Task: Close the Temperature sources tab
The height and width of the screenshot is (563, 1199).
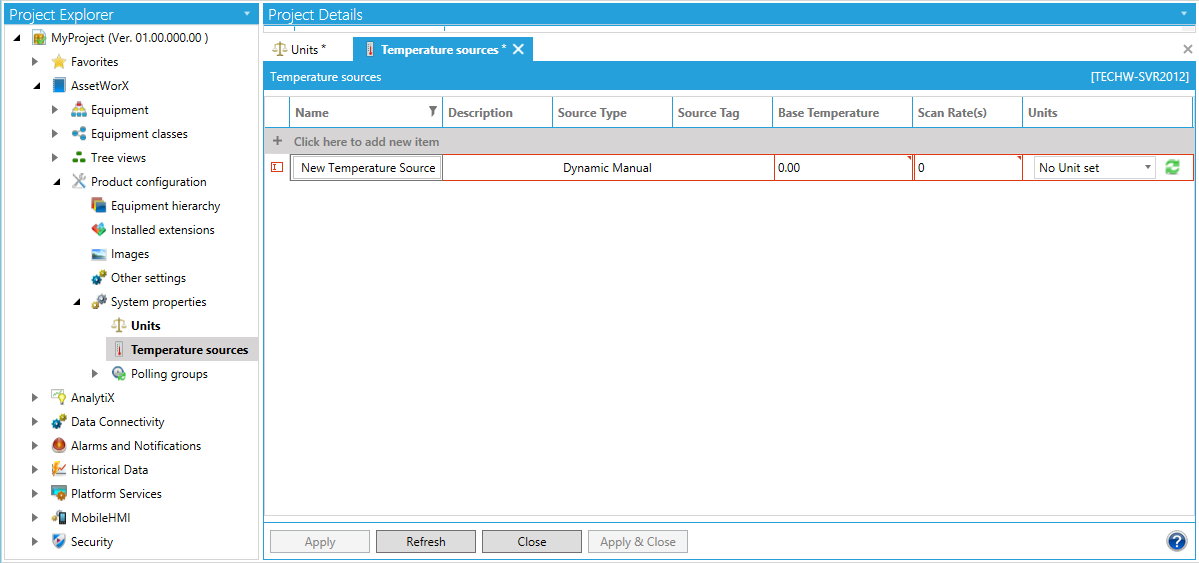Action: (x=519, y=49)
